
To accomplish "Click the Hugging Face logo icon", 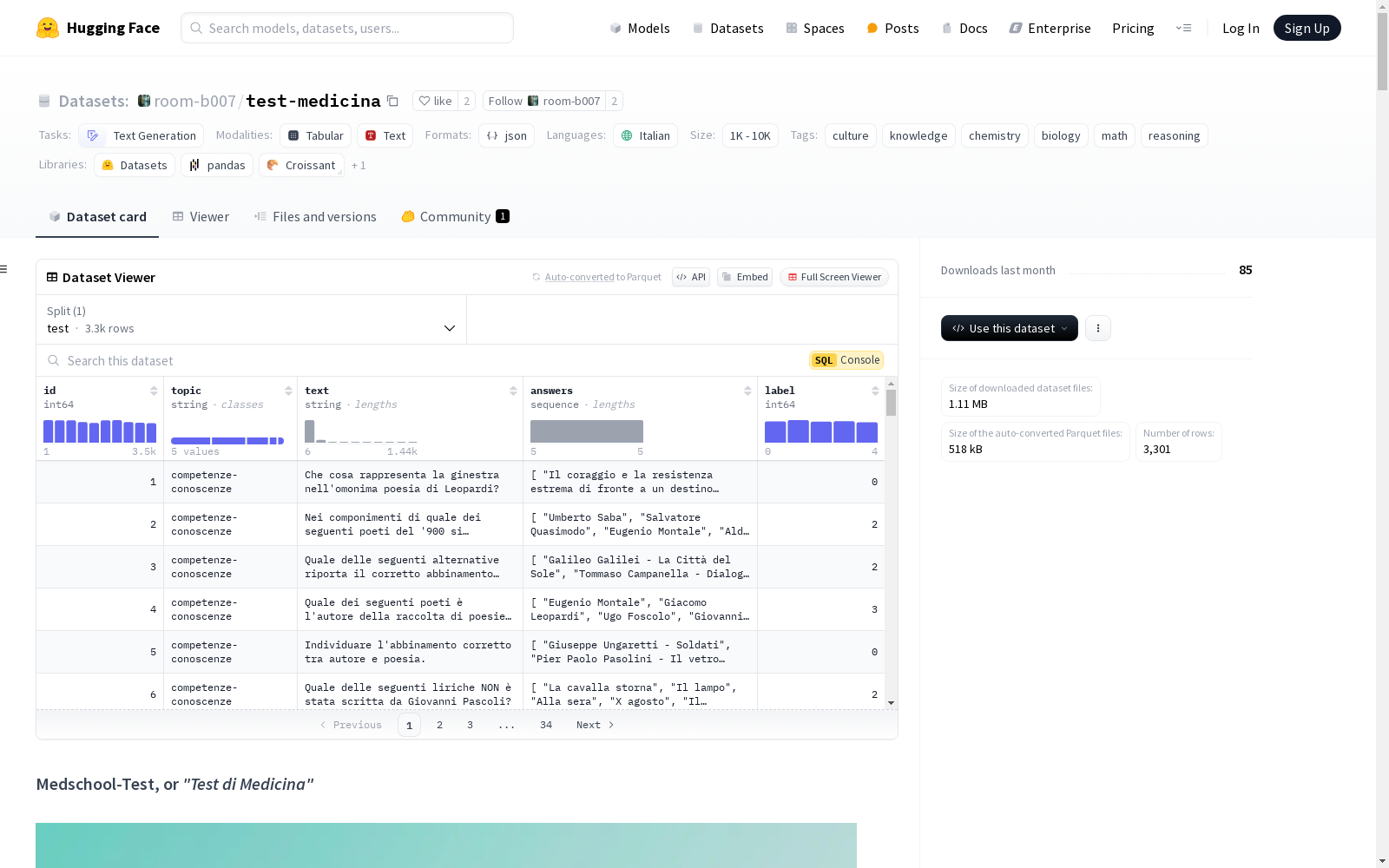I will (x=48, y=28).
